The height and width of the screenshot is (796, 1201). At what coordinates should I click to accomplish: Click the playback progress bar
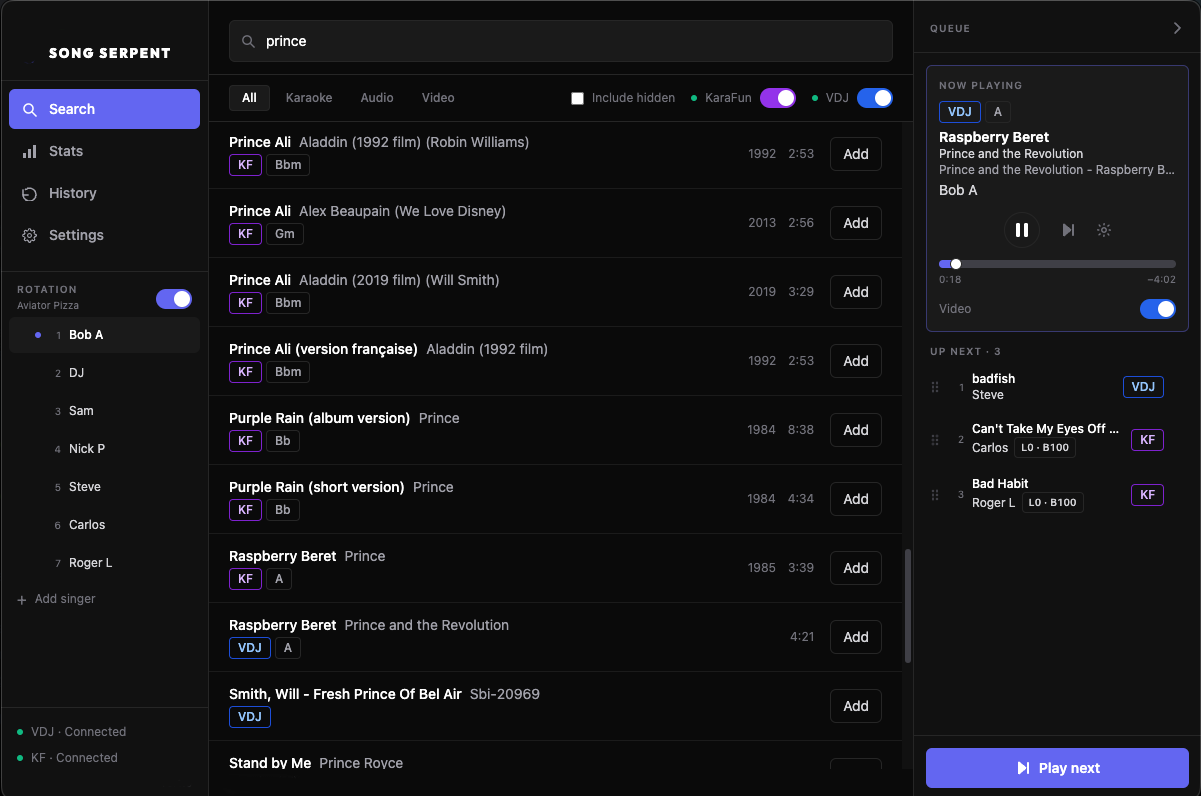point(1057,264)
